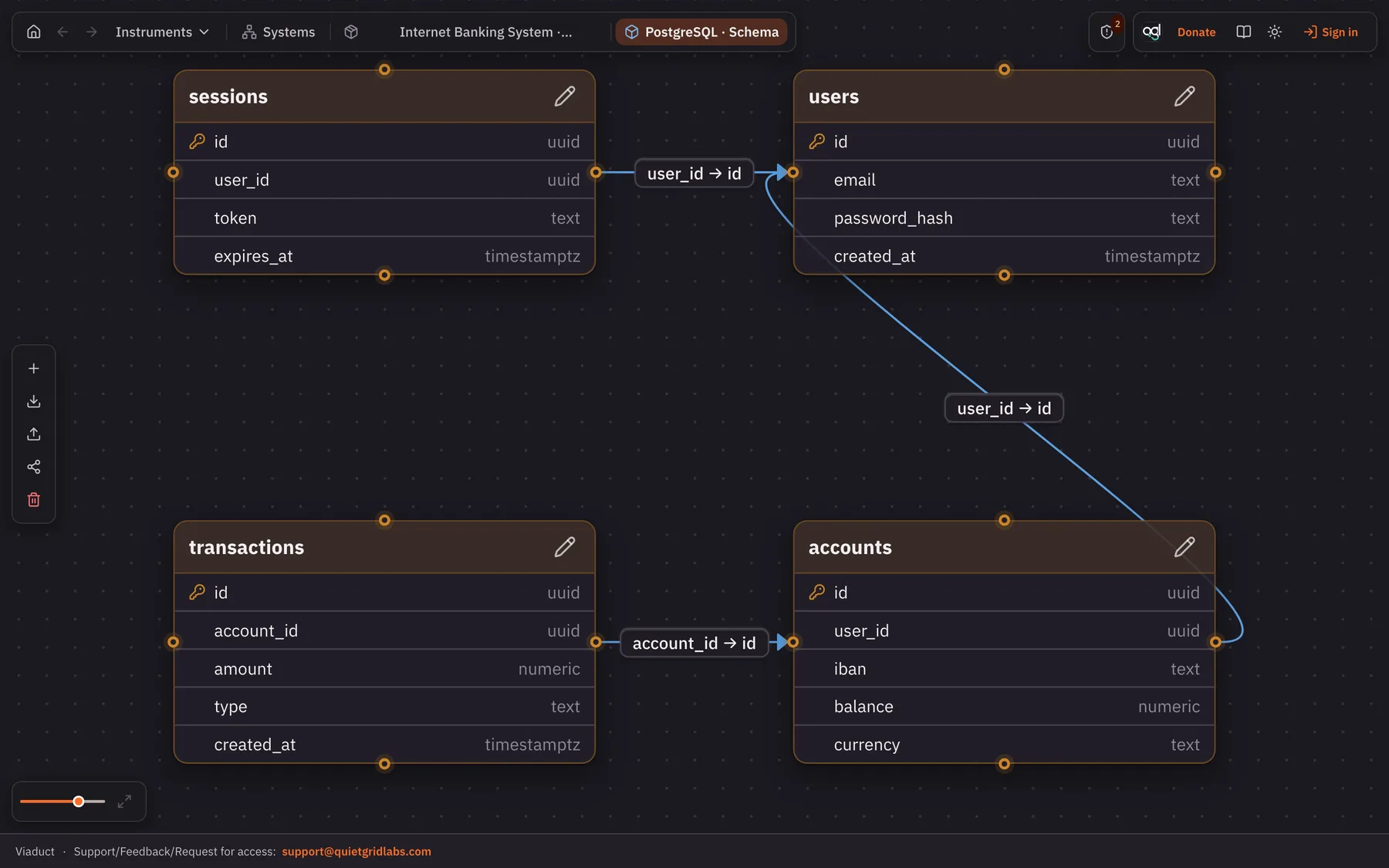The image size is (1389, 868).
Task: Click the upload/export icon in sidebar
Action: pyautogui.click(x=34, y=434)
